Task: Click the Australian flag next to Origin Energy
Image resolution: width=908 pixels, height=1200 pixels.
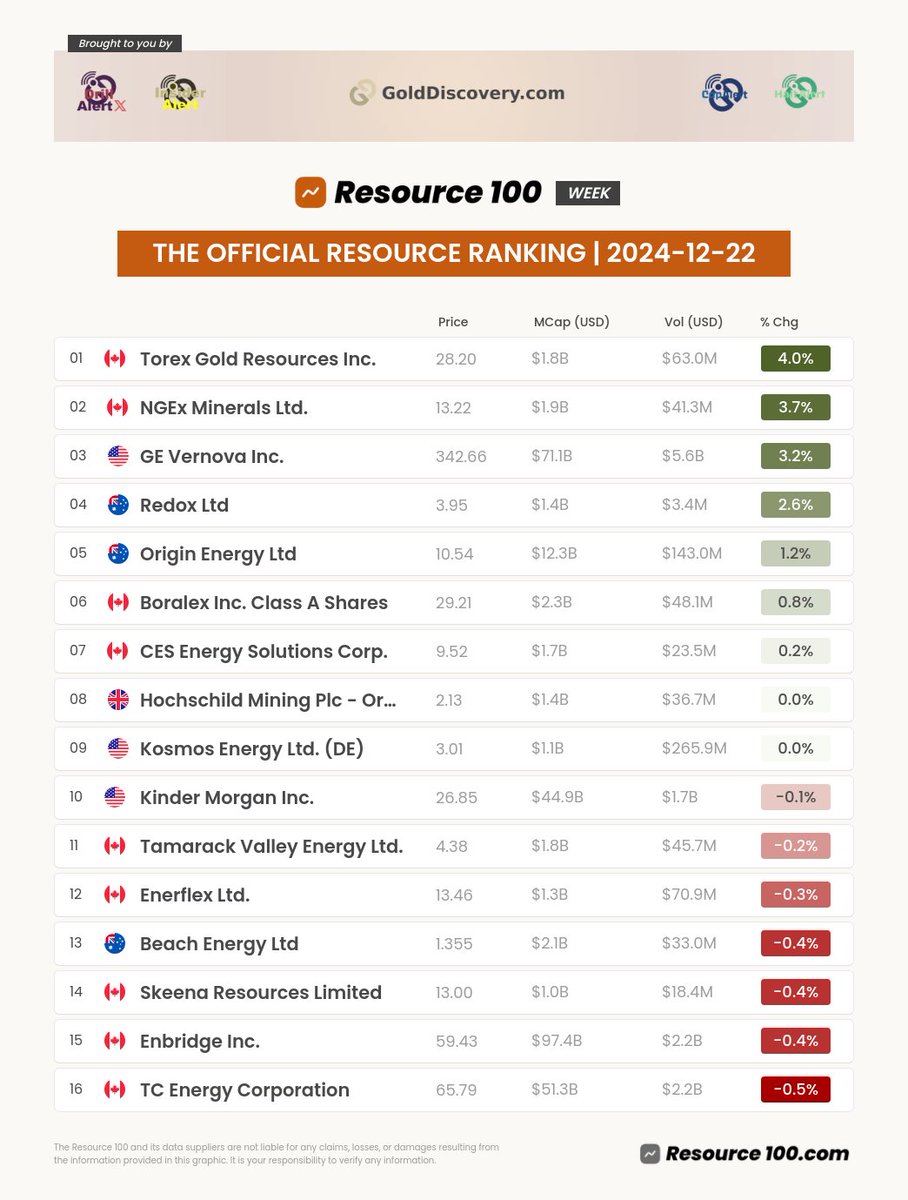Action: coord(118,554)
